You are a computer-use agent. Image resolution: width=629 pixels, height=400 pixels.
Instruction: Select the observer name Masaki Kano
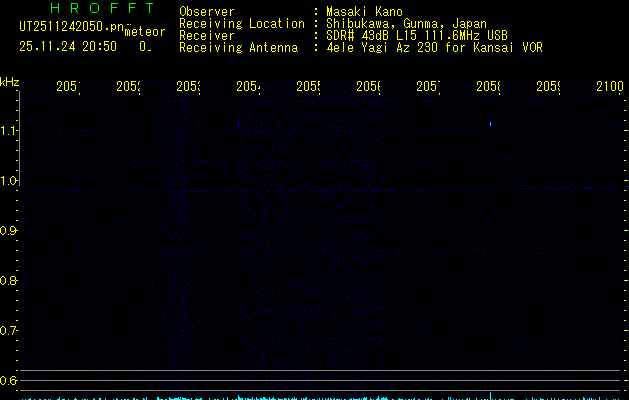[364, 12]
